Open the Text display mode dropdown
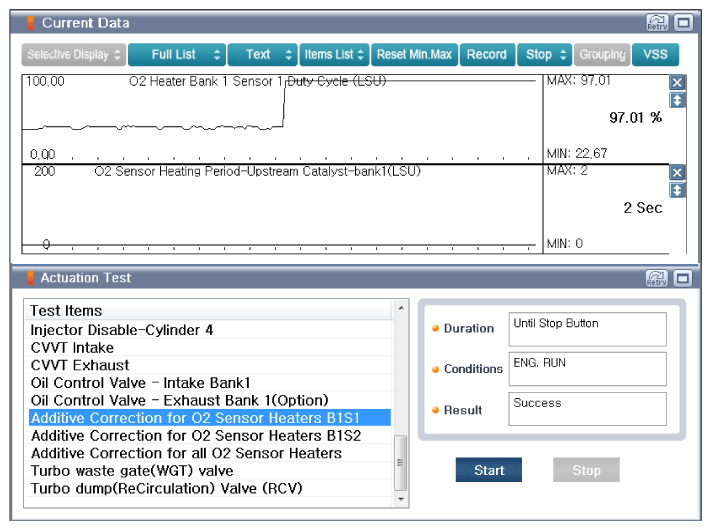 [262, 55]
